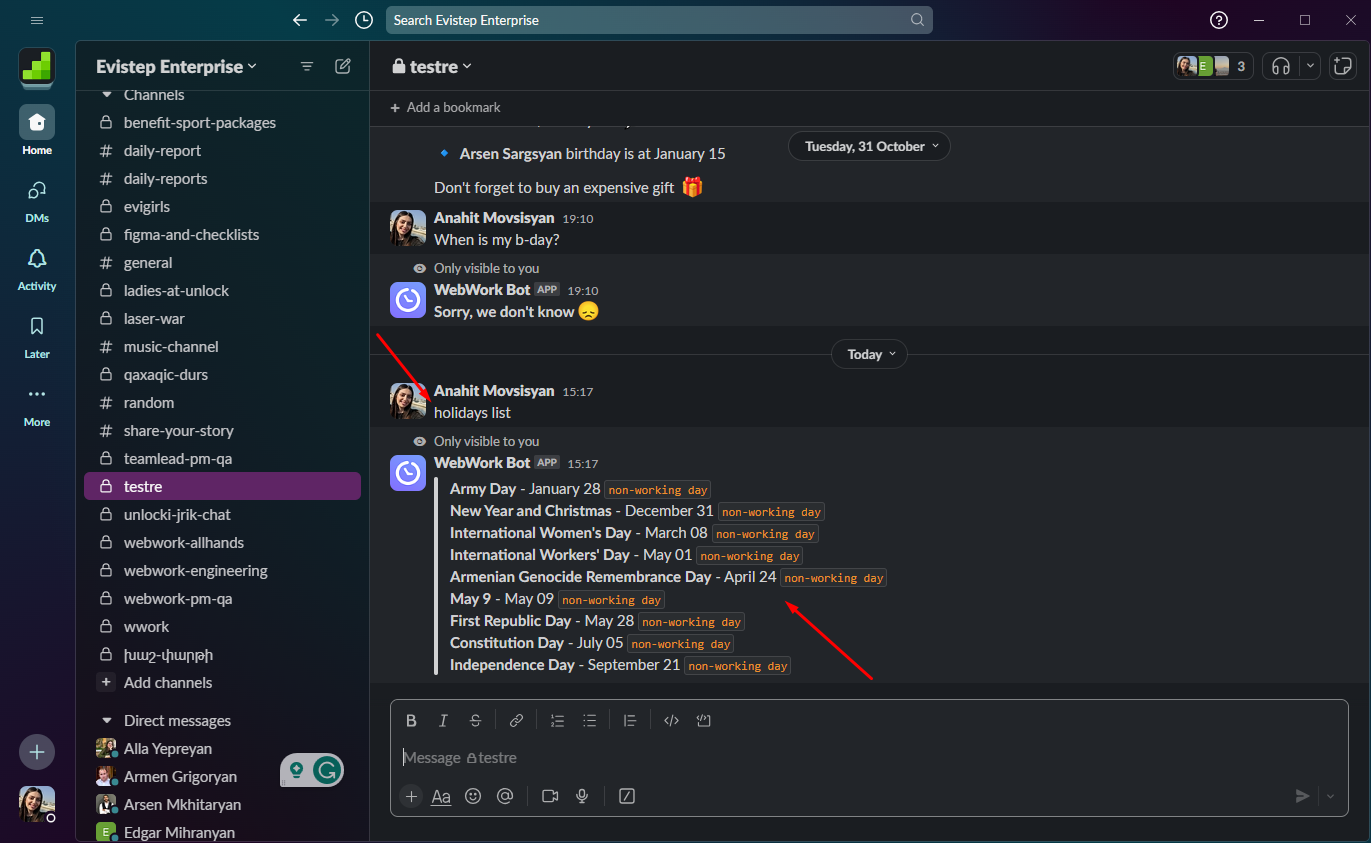Record an audio clip with microphone
Screen dimensions: 1371x843
tap(582, 796)
